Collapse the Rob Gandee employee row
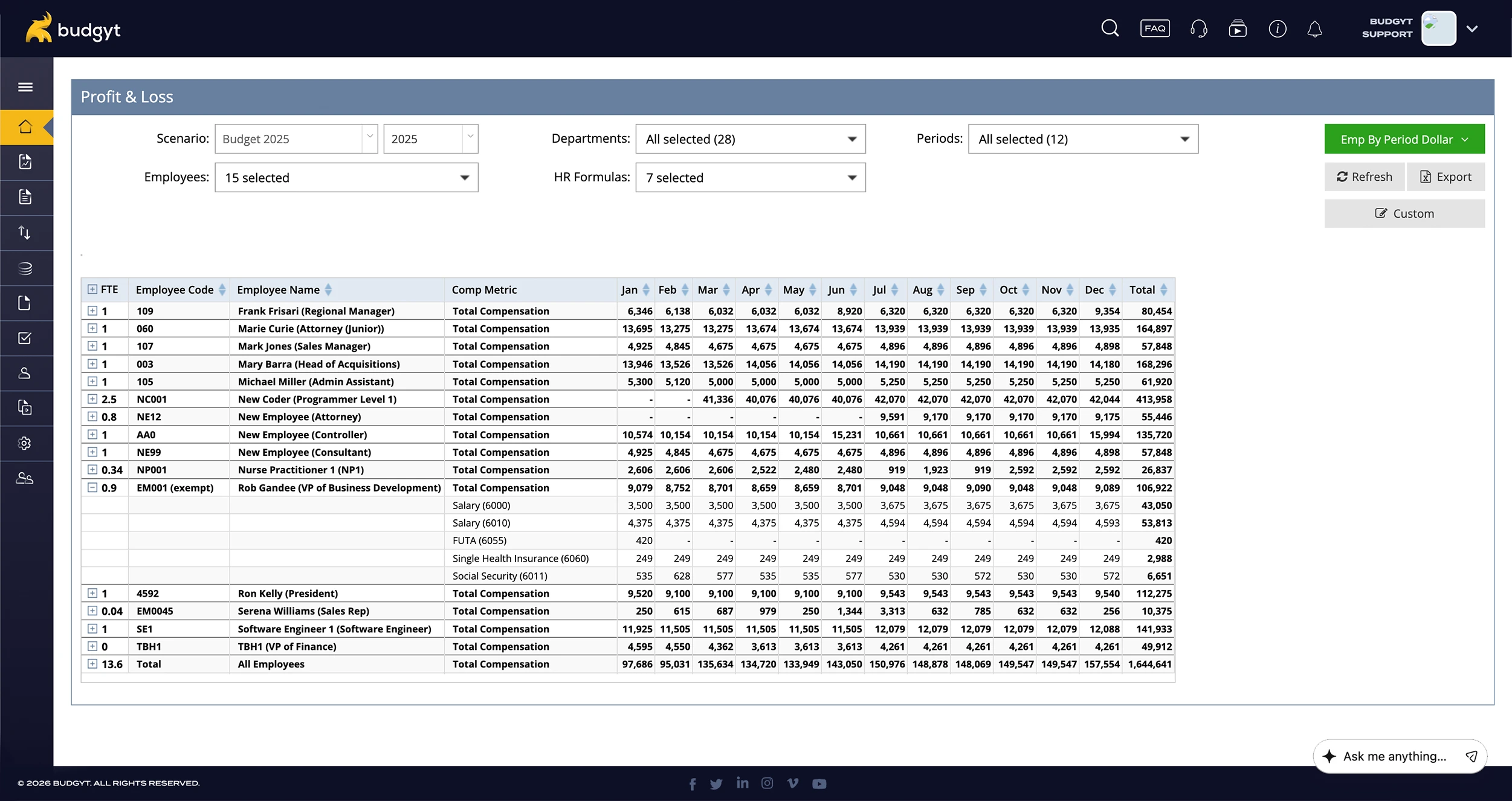1512x801 pixels. (x=92, y=487)
